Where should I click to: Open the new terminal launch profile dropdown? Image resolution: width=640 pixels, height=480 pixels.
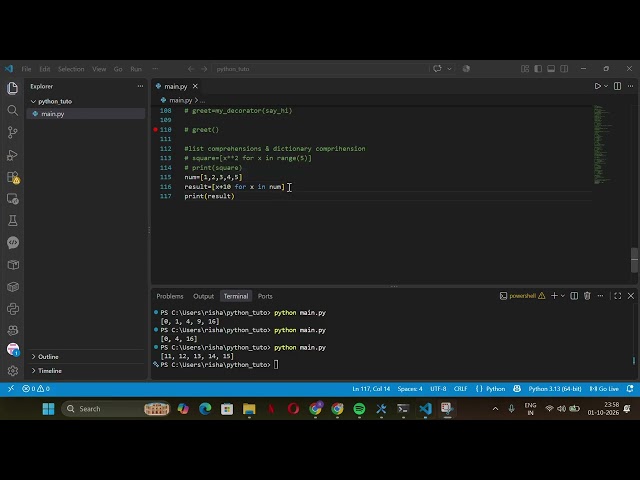562,296
